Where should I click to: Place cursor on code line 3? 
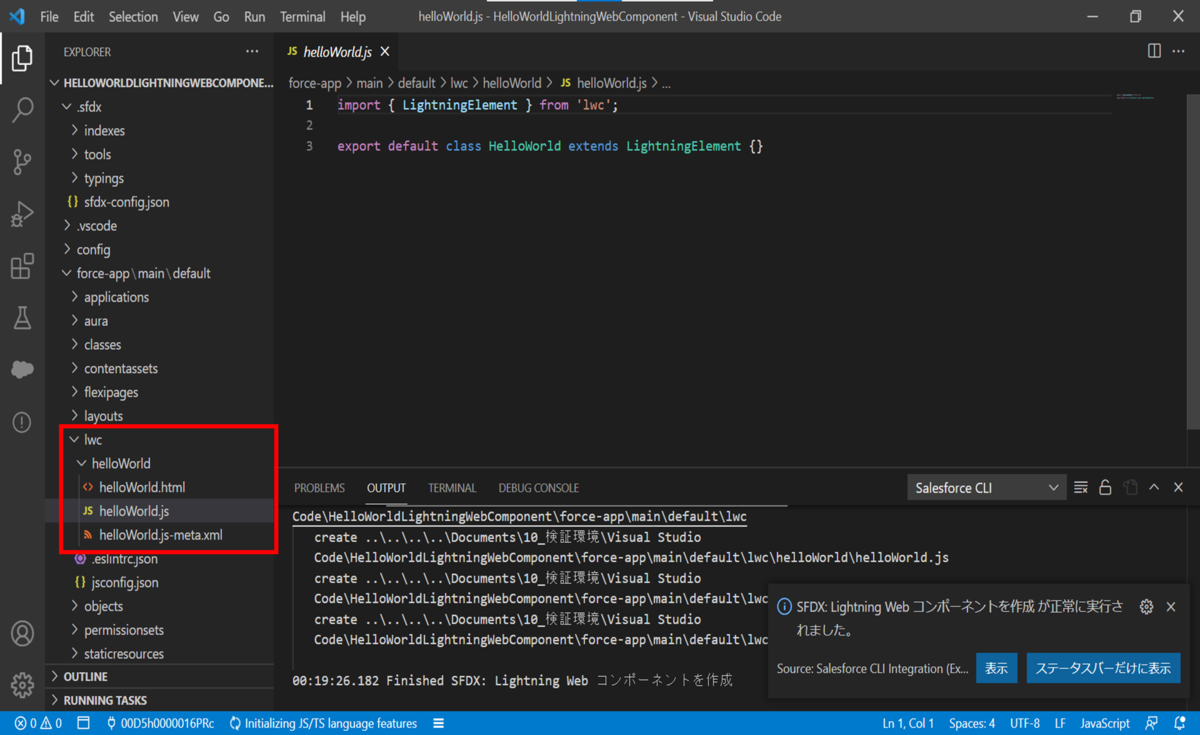pos(550,146)
